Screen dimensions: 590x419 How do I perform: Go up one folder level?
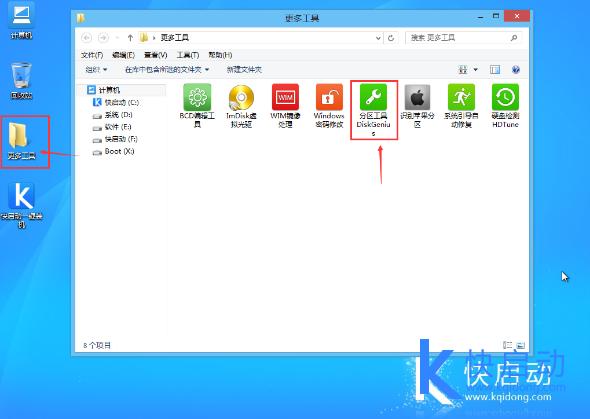(x=130, y=38)
